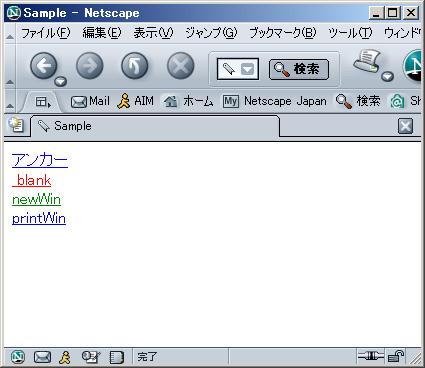Image resolution: width=425 pixels, height=368 pixels.
Task: Open a new tab with the new-tab icon
Action: pos(15,125)
